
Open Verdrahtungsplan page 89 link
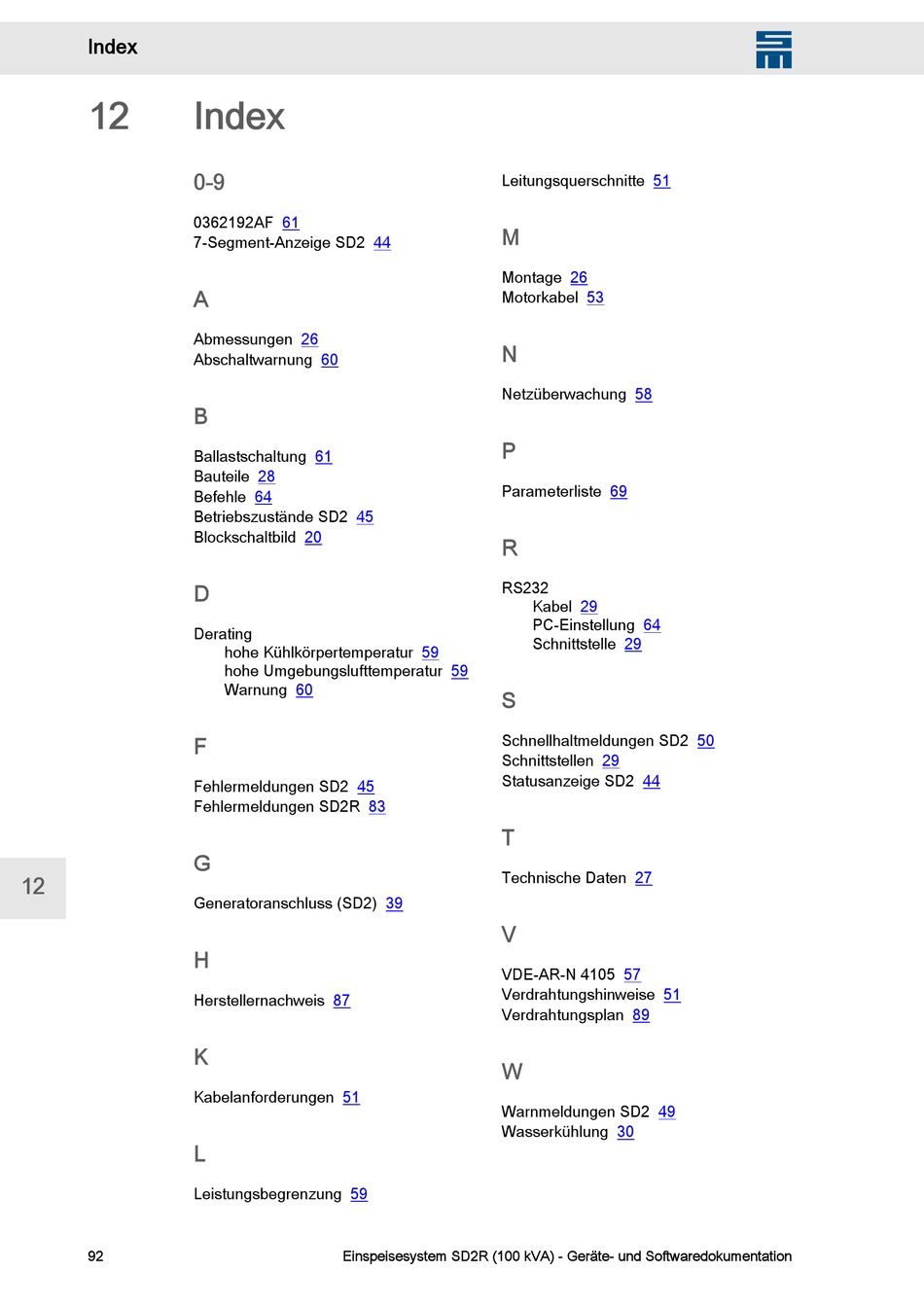[641, 1015]
